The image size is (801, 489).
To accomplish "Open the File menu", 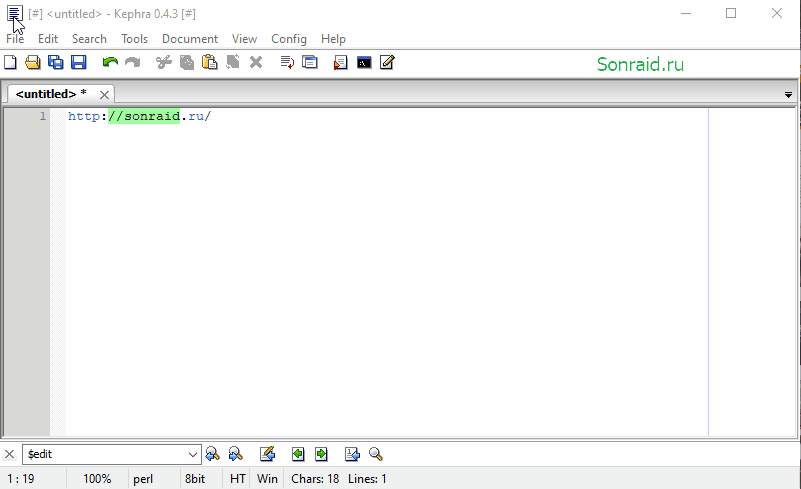I will tap(15, 39).
